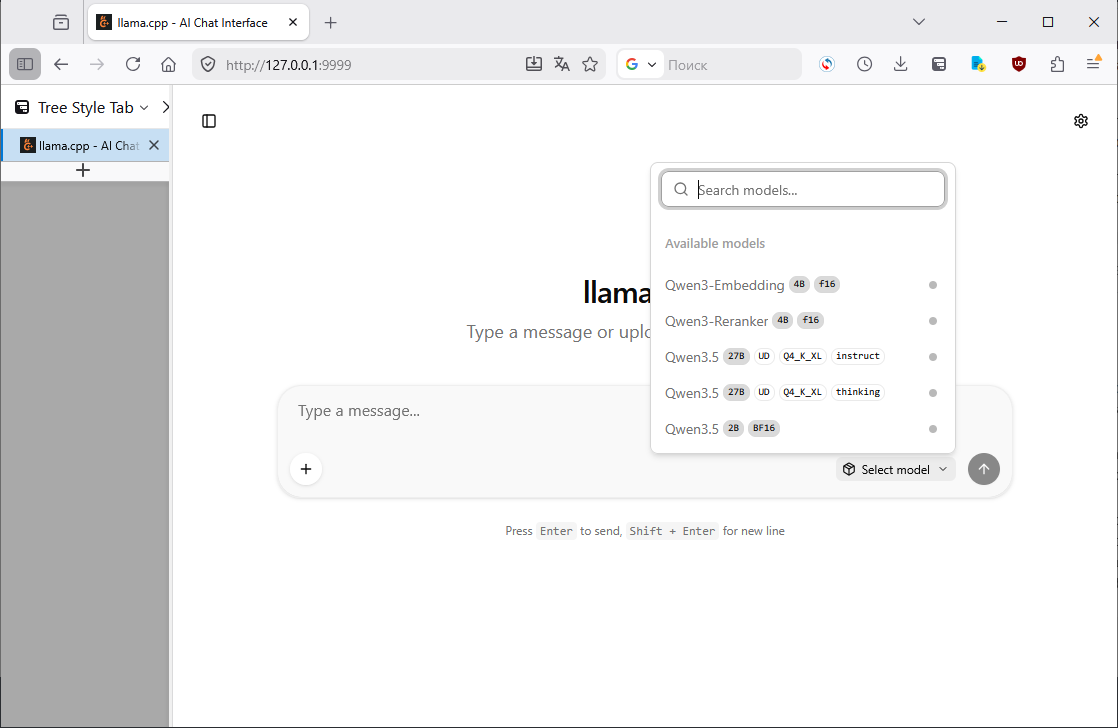Image resolution: width=1118 pixels, height=728 pixels.
Task: Reload the page with the refresh icon
Action: click(x=133, y=63)
